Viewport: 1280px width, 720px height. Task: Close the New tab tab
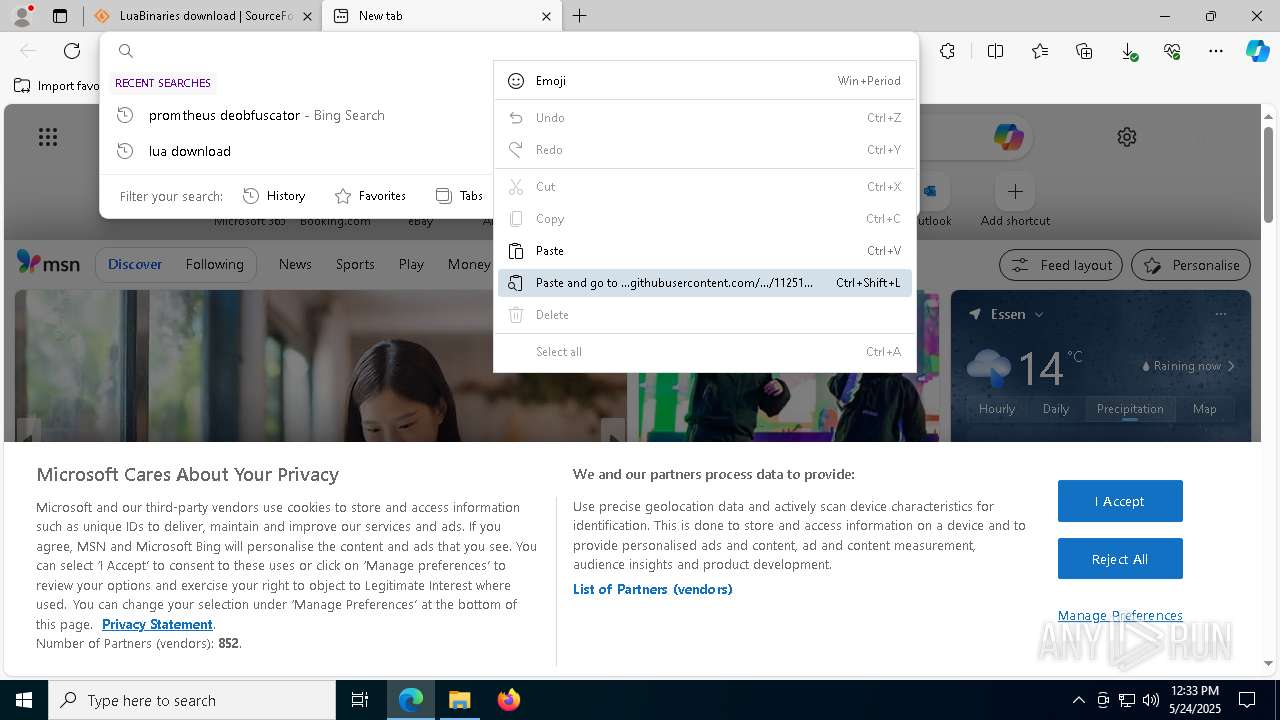[546, 16]
